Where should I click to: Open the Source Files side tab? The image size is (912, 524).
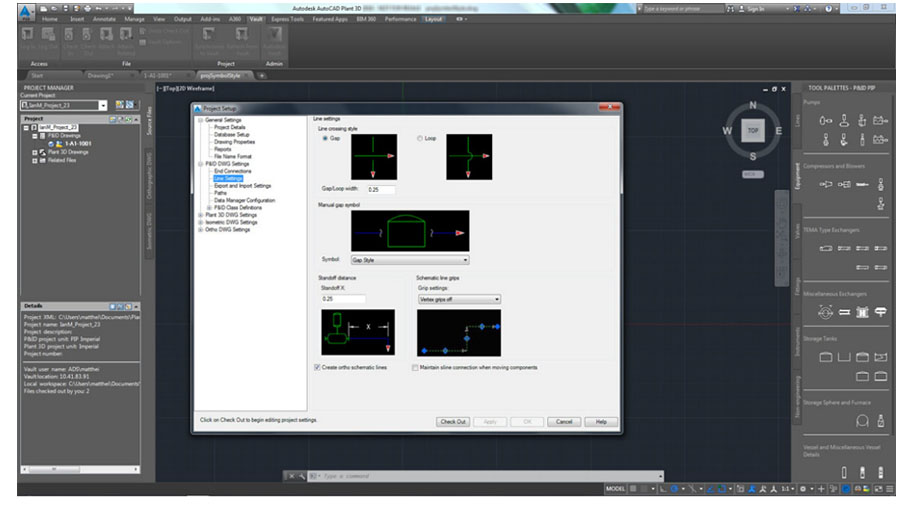(149, 120)
